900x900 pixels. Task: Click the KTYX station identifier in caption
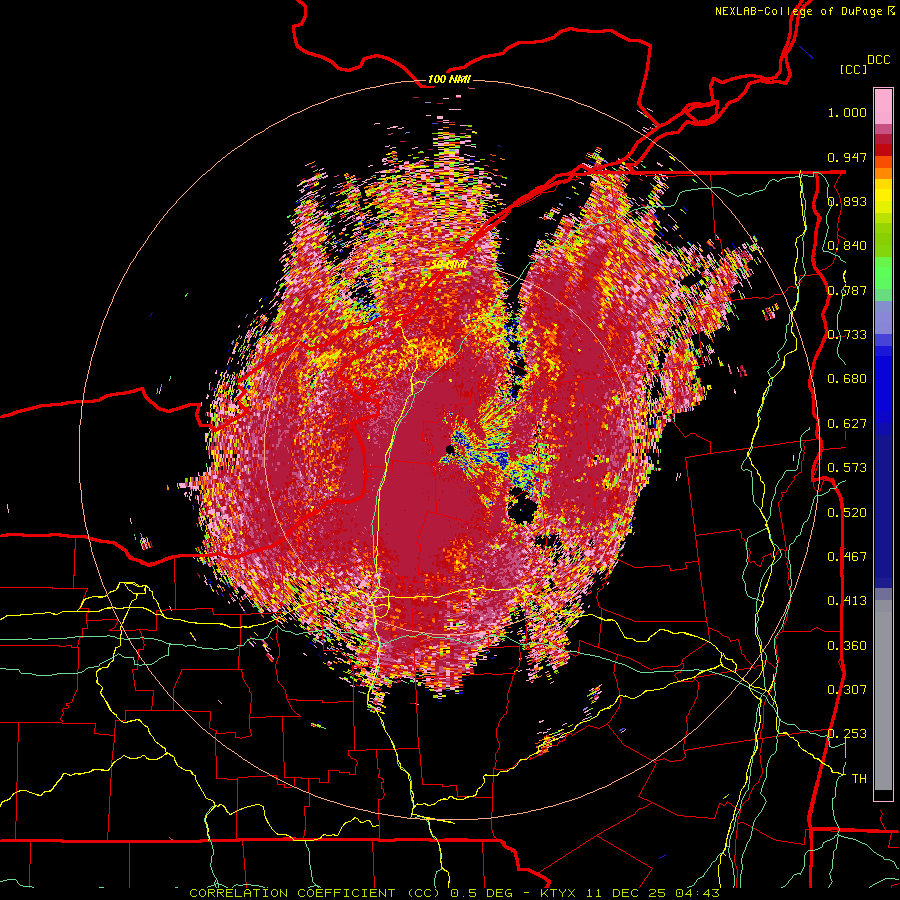[x=559, y=893]
